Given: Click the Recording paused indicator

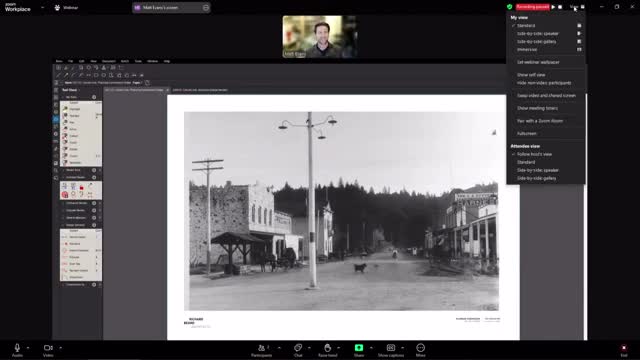Looking at the screenshot, I should (532, 7).
